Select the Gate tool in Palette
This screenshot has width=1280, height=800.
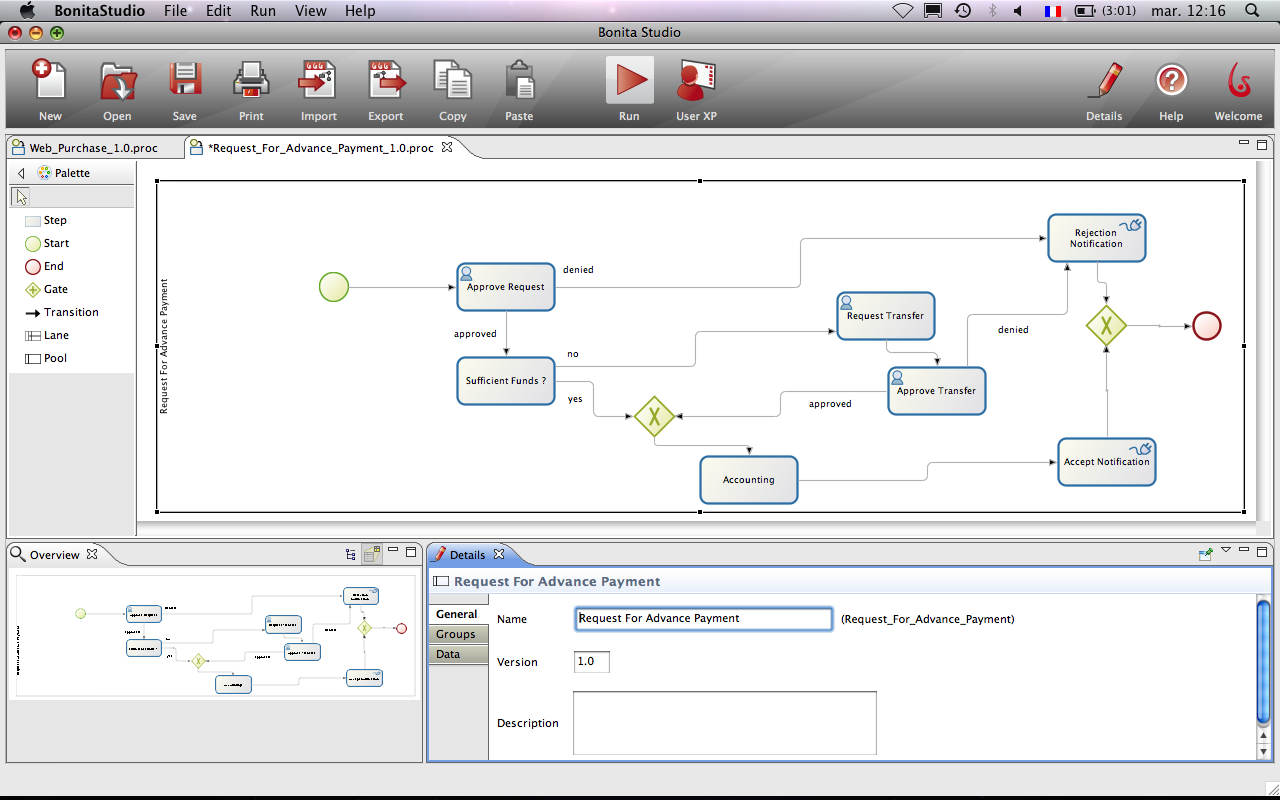tap(46, 289)
